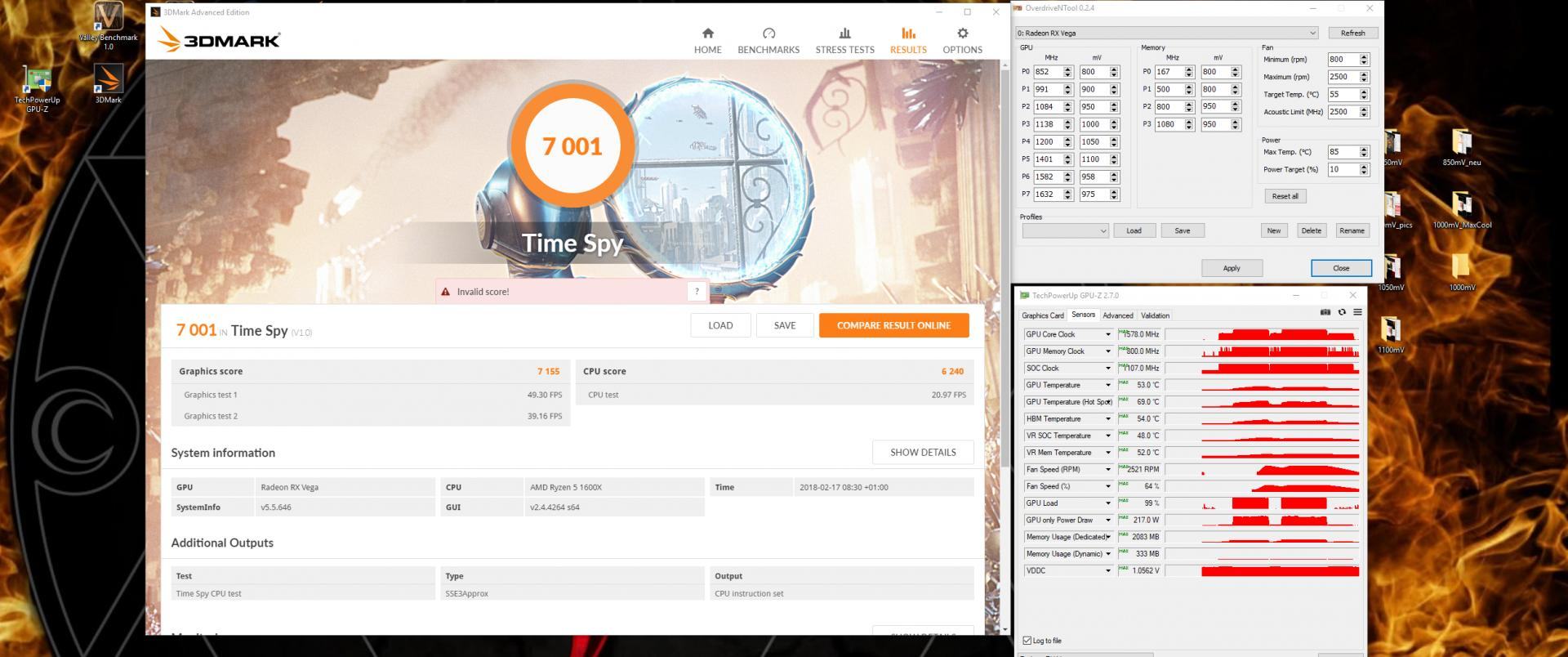
Task: Click the GPU-Z refresh icon
Action: pos(1341,312)
